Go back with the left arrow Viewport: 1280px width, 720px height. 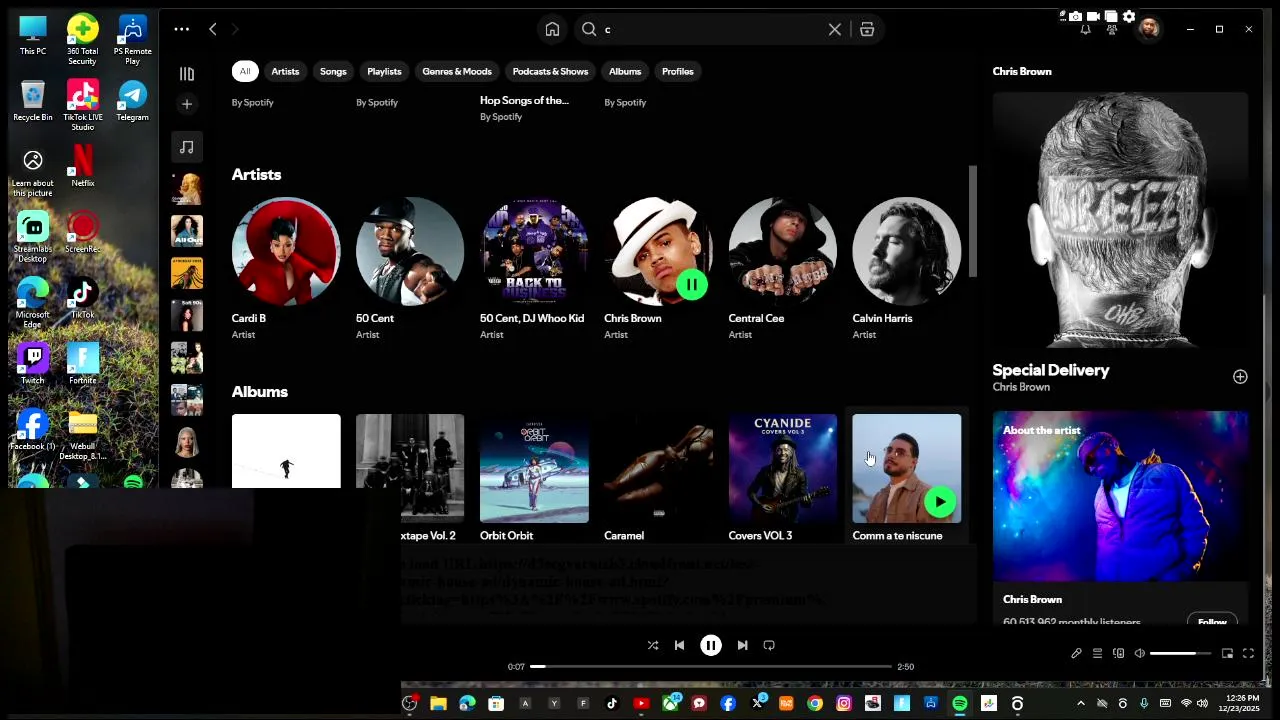coord(212,29)
